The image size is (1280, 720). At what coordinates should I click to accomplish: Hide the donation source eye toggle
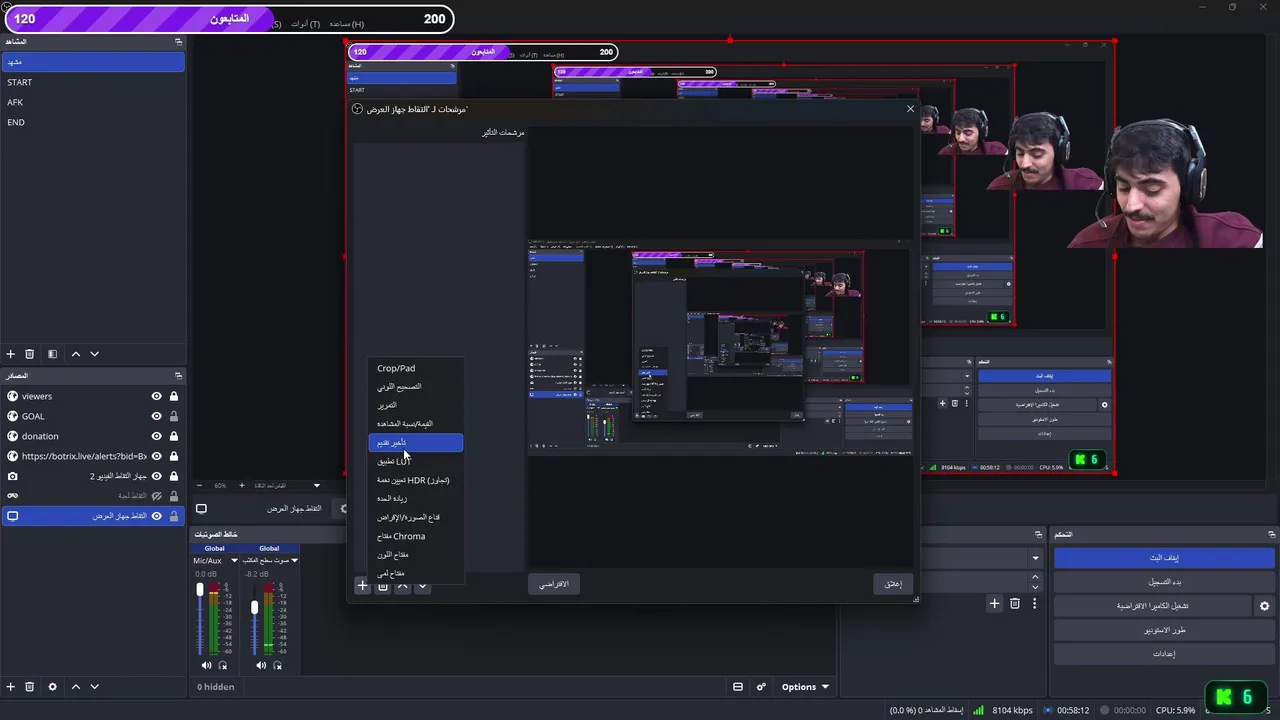(156, 436)
